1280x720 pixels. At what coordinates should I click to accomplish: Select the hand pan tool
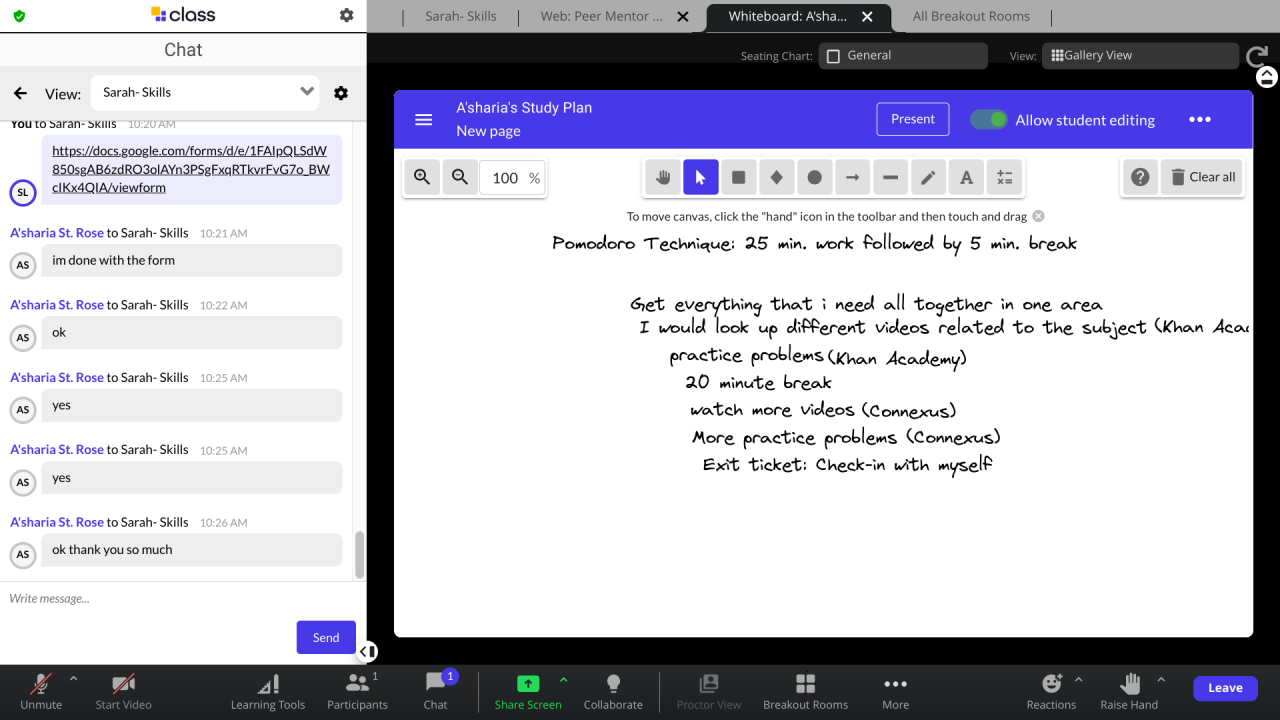pyautogui.click(x=662, y=177)
